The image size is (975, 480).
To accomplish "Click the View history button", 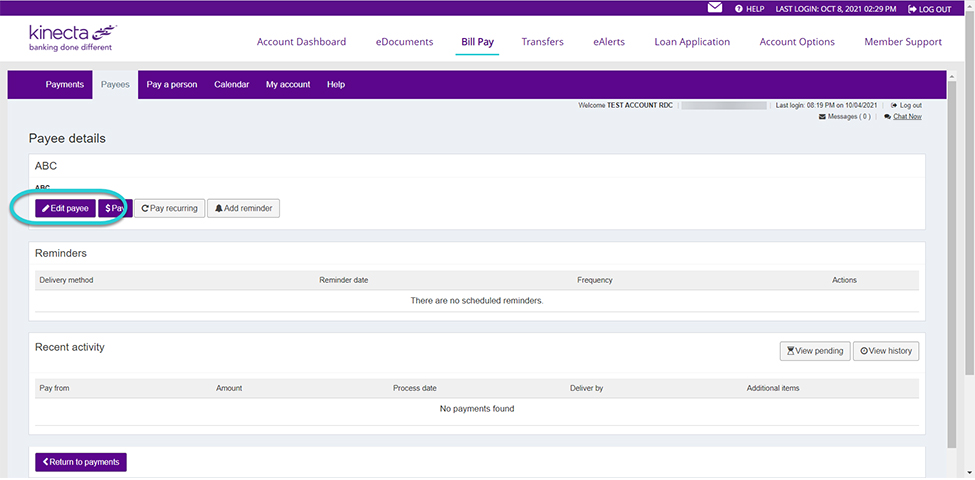I will pyautogui.click(x=886, y=351).
